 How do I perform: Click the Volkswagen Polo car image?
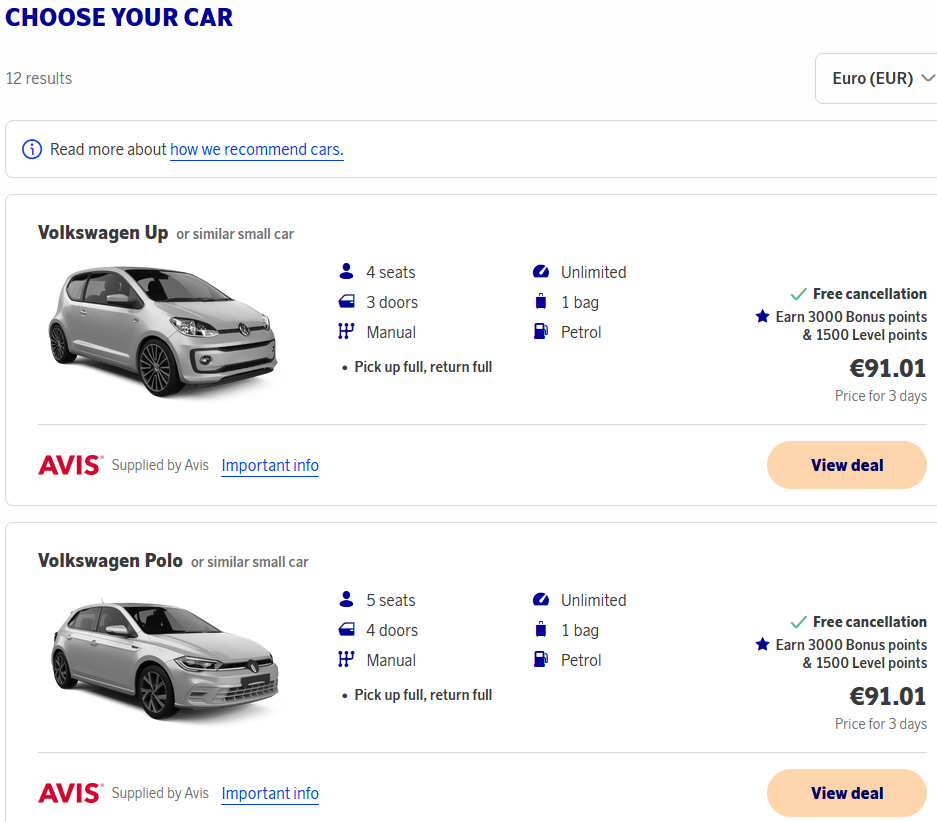tap(165, 660)
